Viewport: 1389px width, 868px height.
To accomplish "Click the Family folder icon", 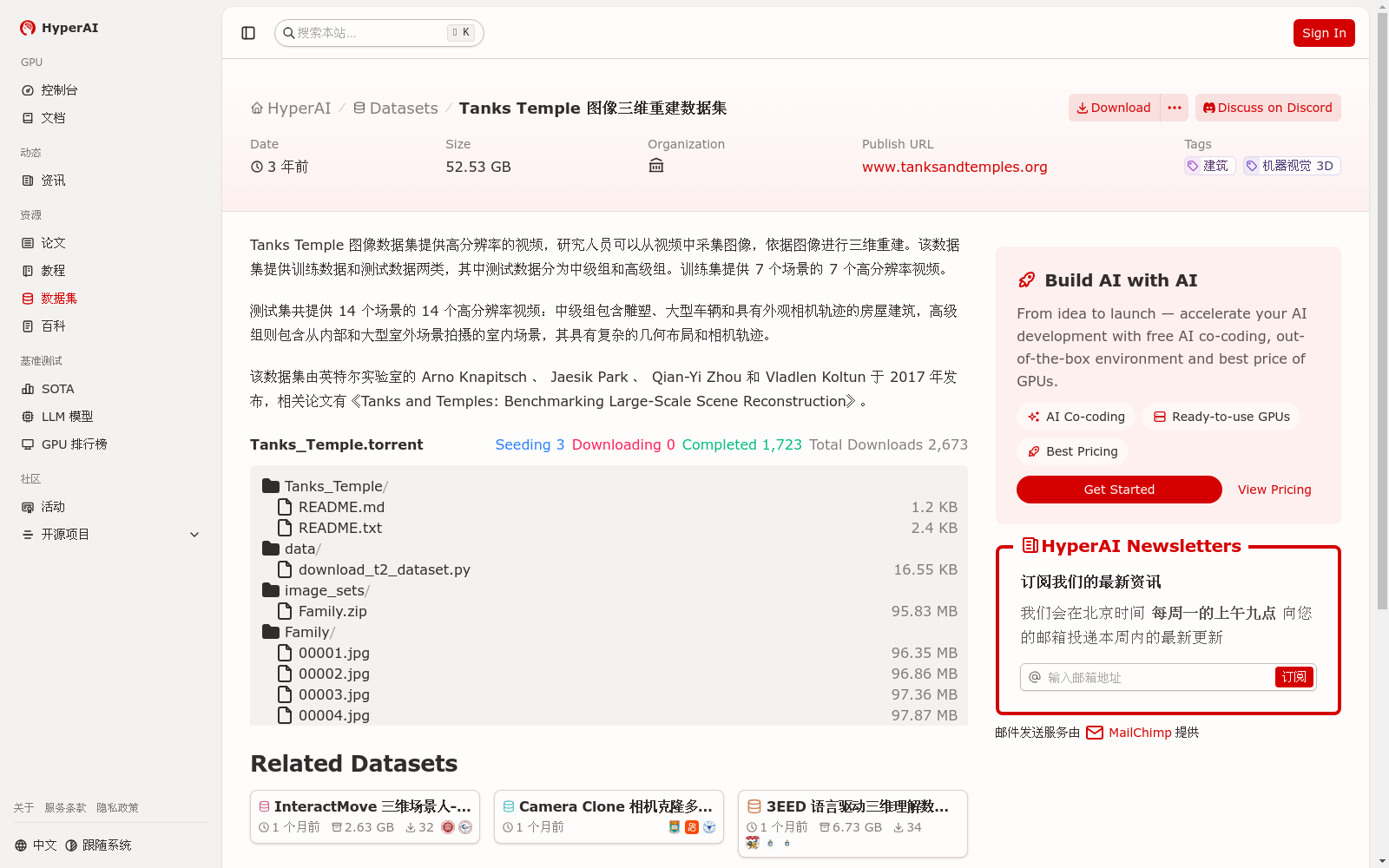I will [x=271, y=632].
